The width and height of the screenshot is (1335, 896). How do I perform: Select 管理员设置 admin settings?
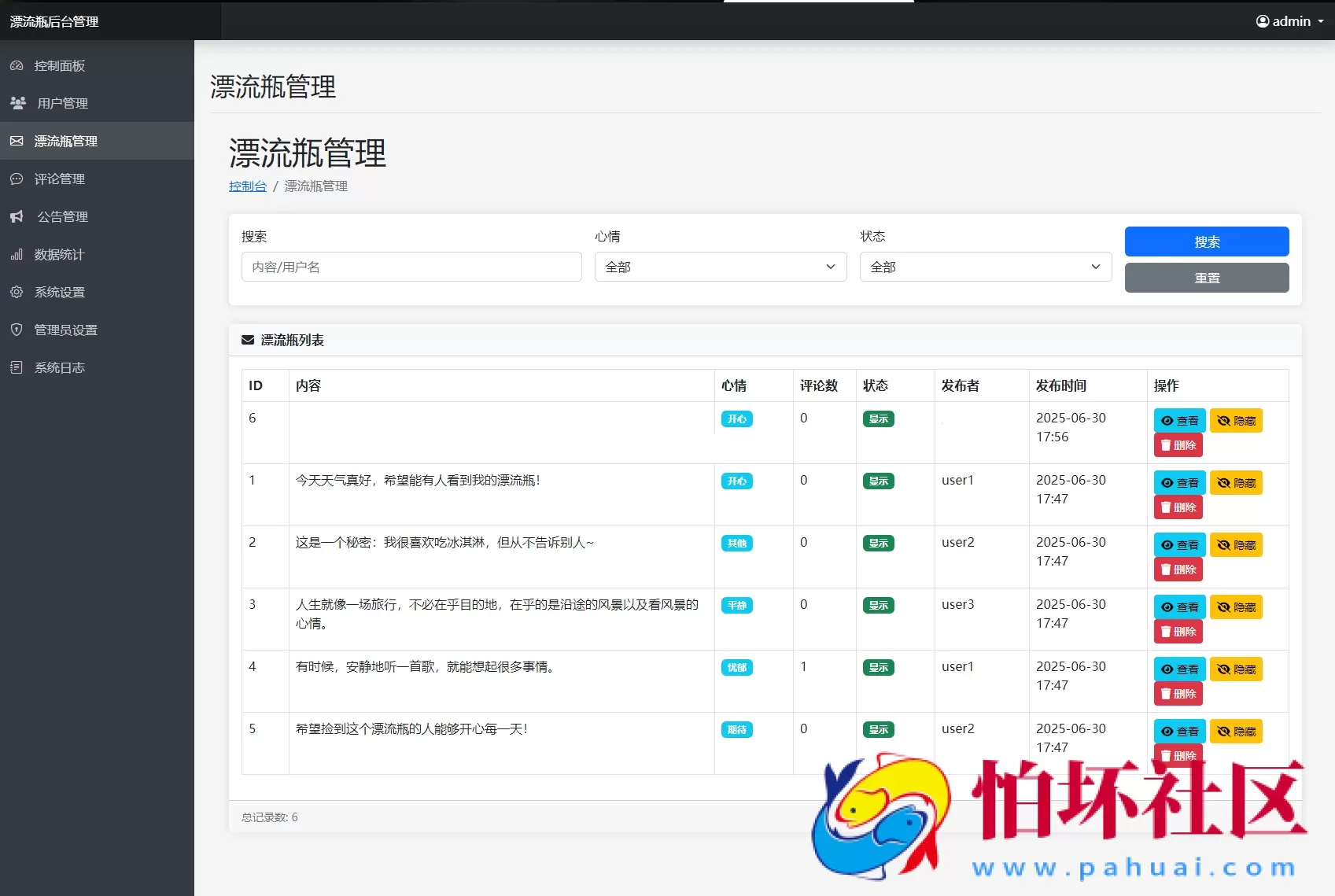click(65, 330)
